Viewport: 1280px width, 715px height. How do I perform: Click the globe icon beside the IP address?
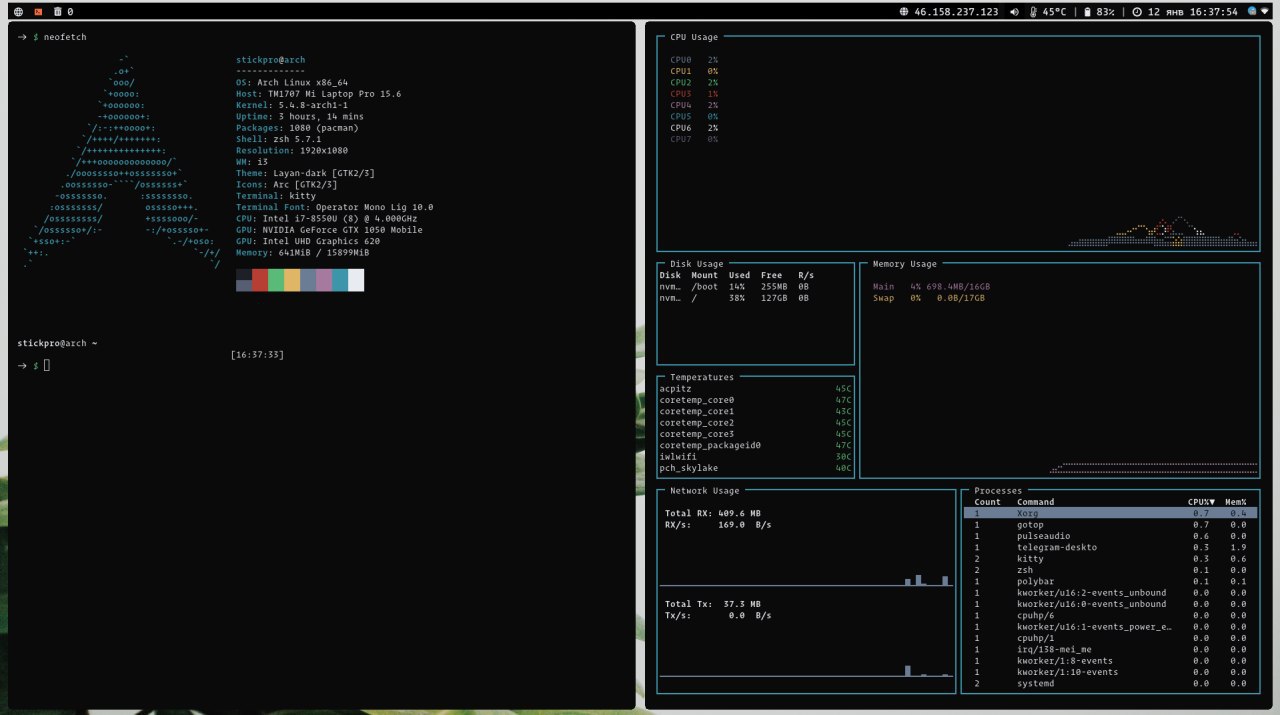coord(904,12)
